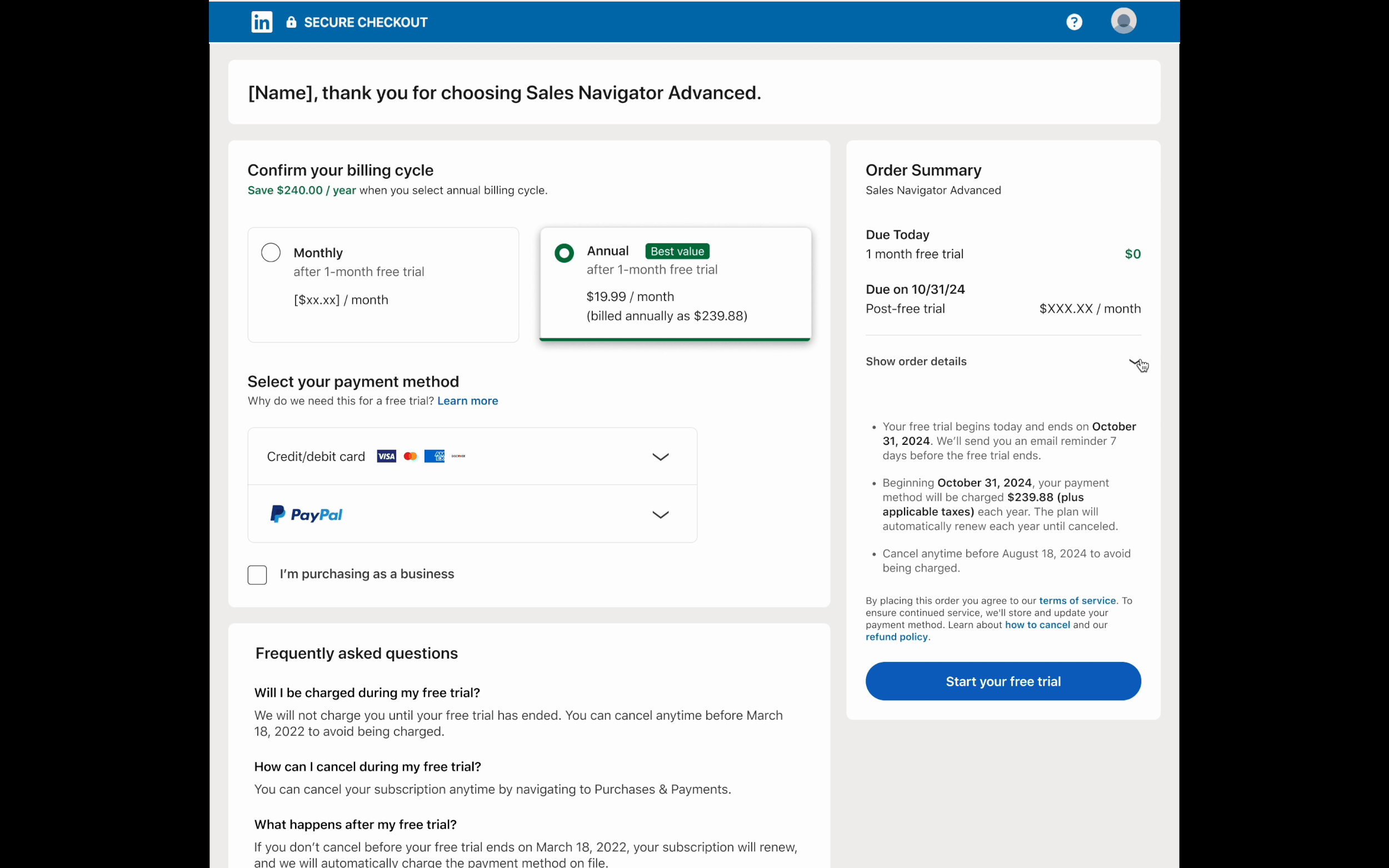Image resolution: width=1389 pixels, height=868 pixels.
Task: Click the Cancel anytime before August 18 bullet
Action: click(1006, 560)
